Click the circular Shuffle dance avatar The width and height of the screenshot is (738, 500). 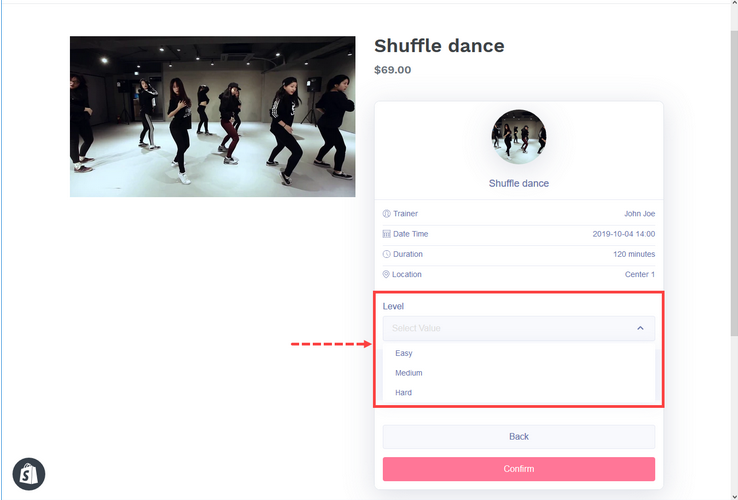pyautogui.click(x=519, y=137)
